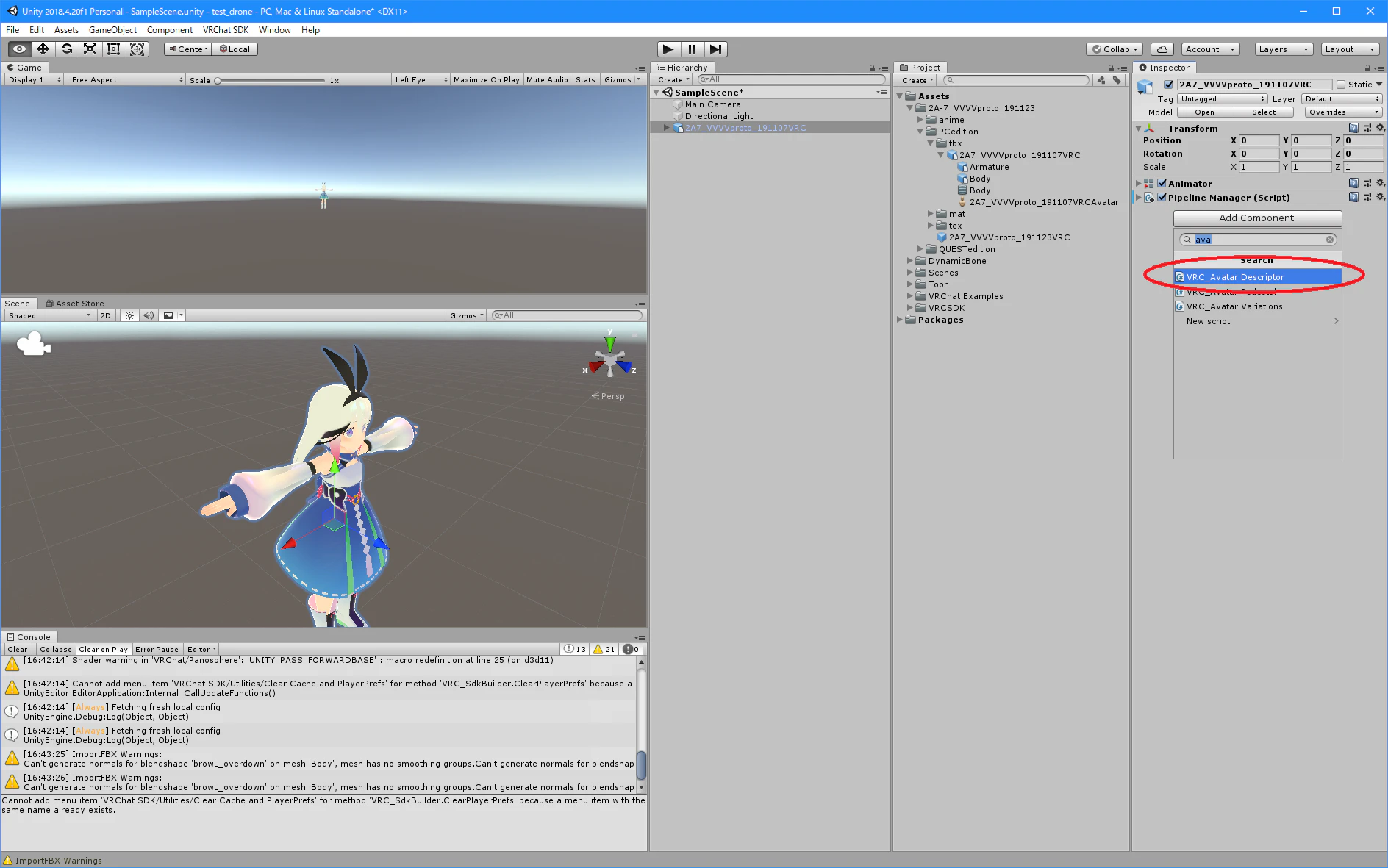This screenshot has height=868, width=1388.
Task: Toggle 2D mode in Scene view
Action: coord(106,315)
